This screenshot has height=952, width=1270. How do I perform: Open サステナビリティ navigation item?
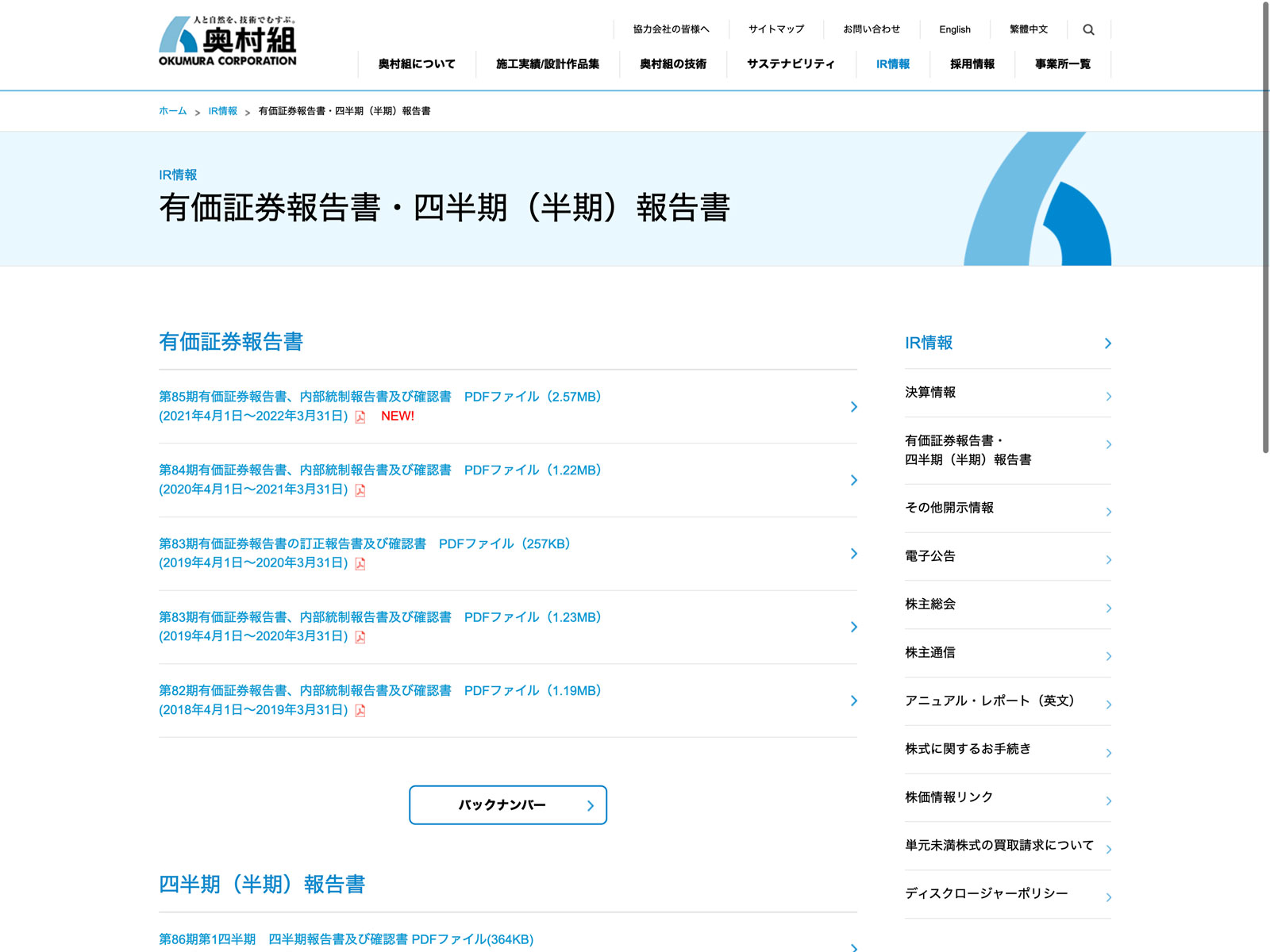click(x=791, y=64)
